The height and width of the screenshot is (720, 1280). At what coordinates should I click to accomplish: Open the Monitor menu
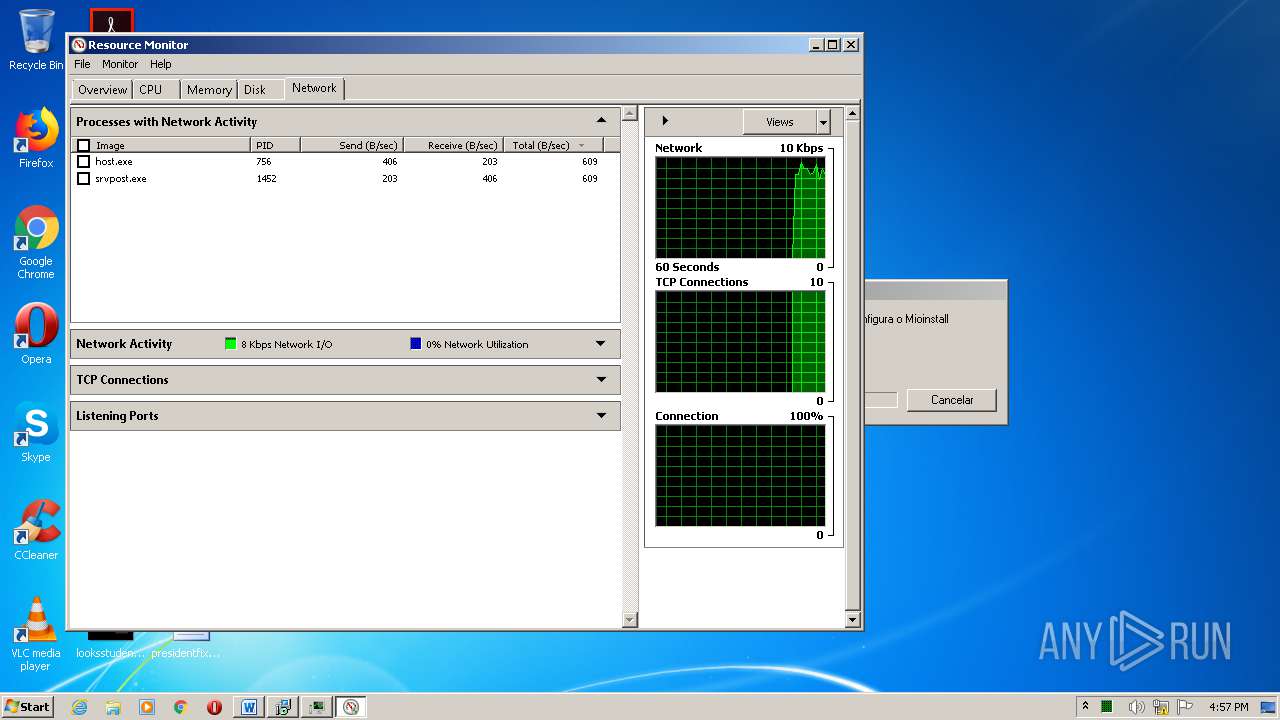pyautogui.click(x=120, y=64)
